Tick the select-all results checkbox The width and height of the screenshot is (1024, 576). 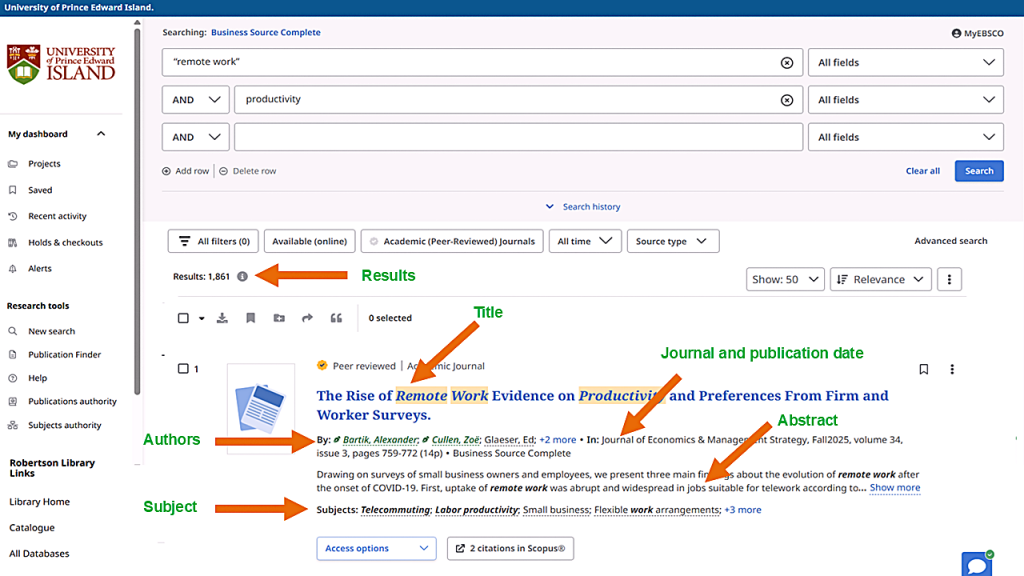click(183, 318)
